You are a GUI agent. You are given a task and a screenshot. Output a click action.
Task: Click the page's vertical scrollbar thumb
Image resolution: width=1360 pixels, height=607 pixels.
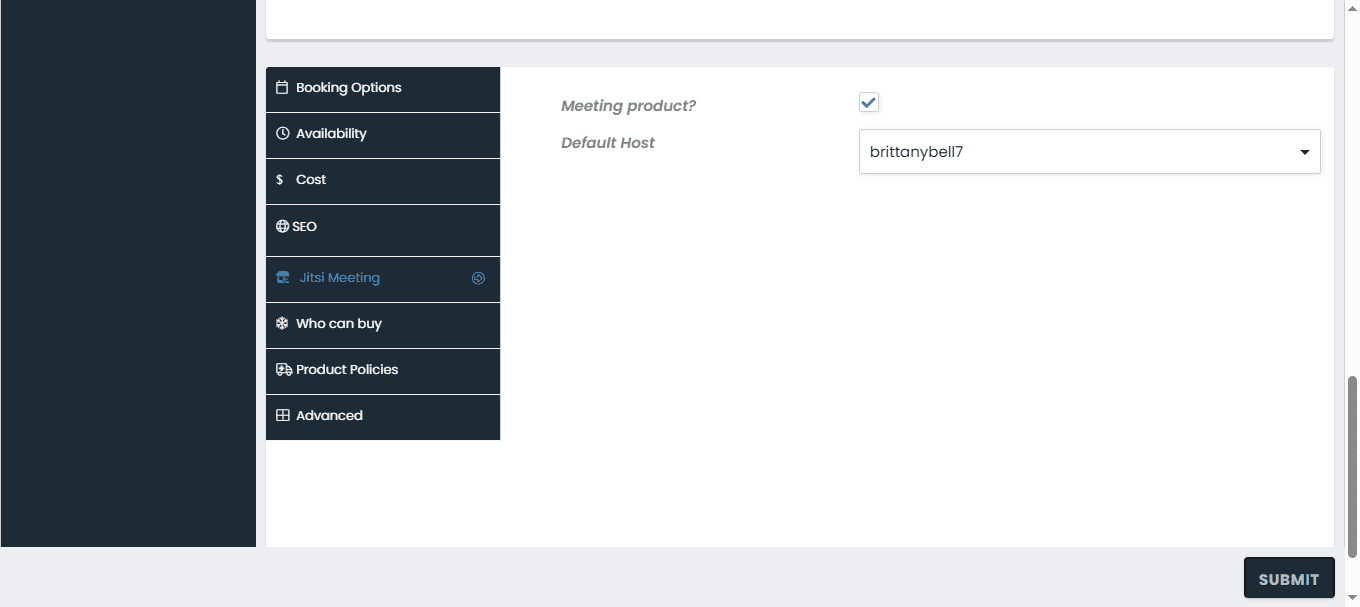tap(1353, 466)
